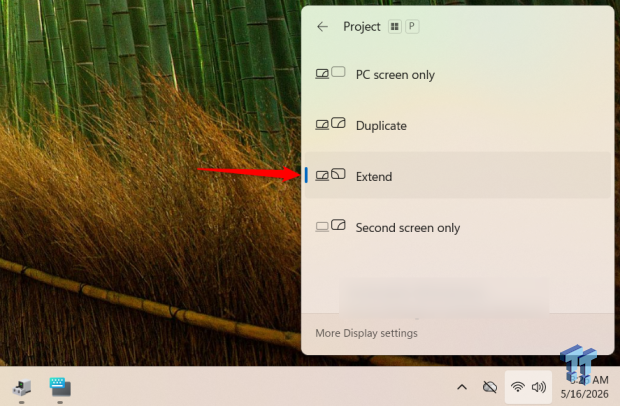Click the Extend monitors icon
The height and width of the screenshot is (406, 620).
pyautogui.click(x=330, y=175)
